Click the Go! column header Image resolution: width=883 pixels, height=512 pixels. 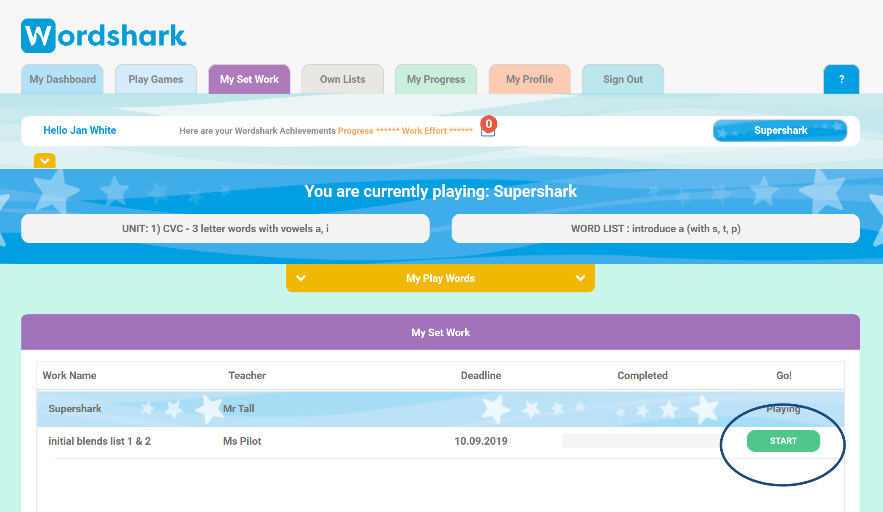(x=784, y=376)
